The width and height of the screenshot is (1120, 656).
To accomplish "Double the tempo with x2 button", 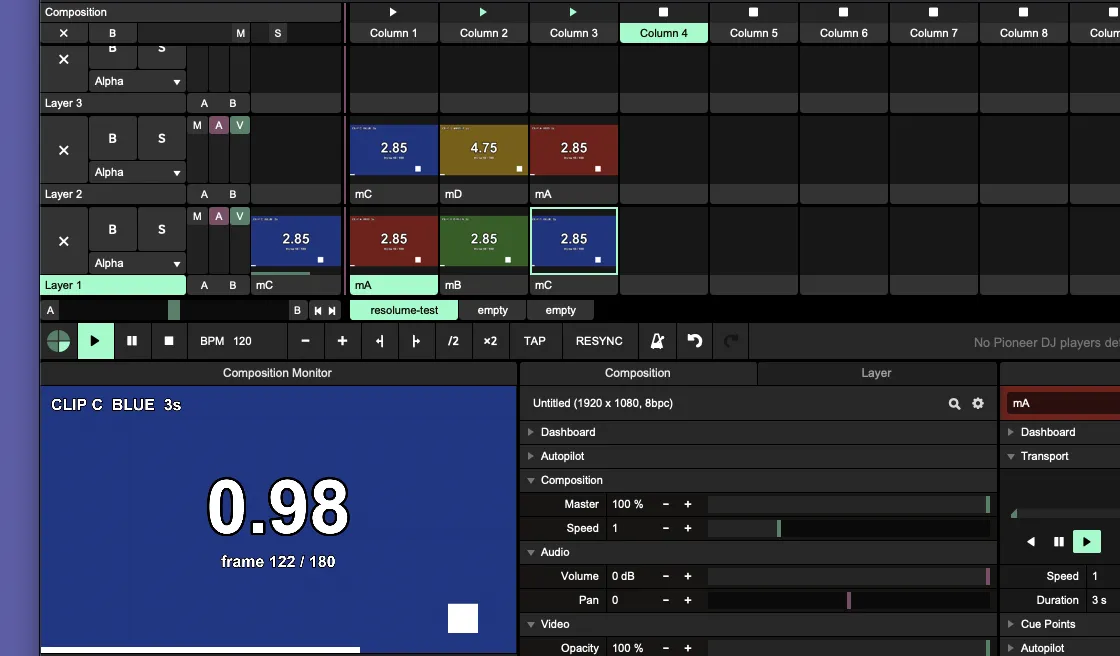I will 490,341.
